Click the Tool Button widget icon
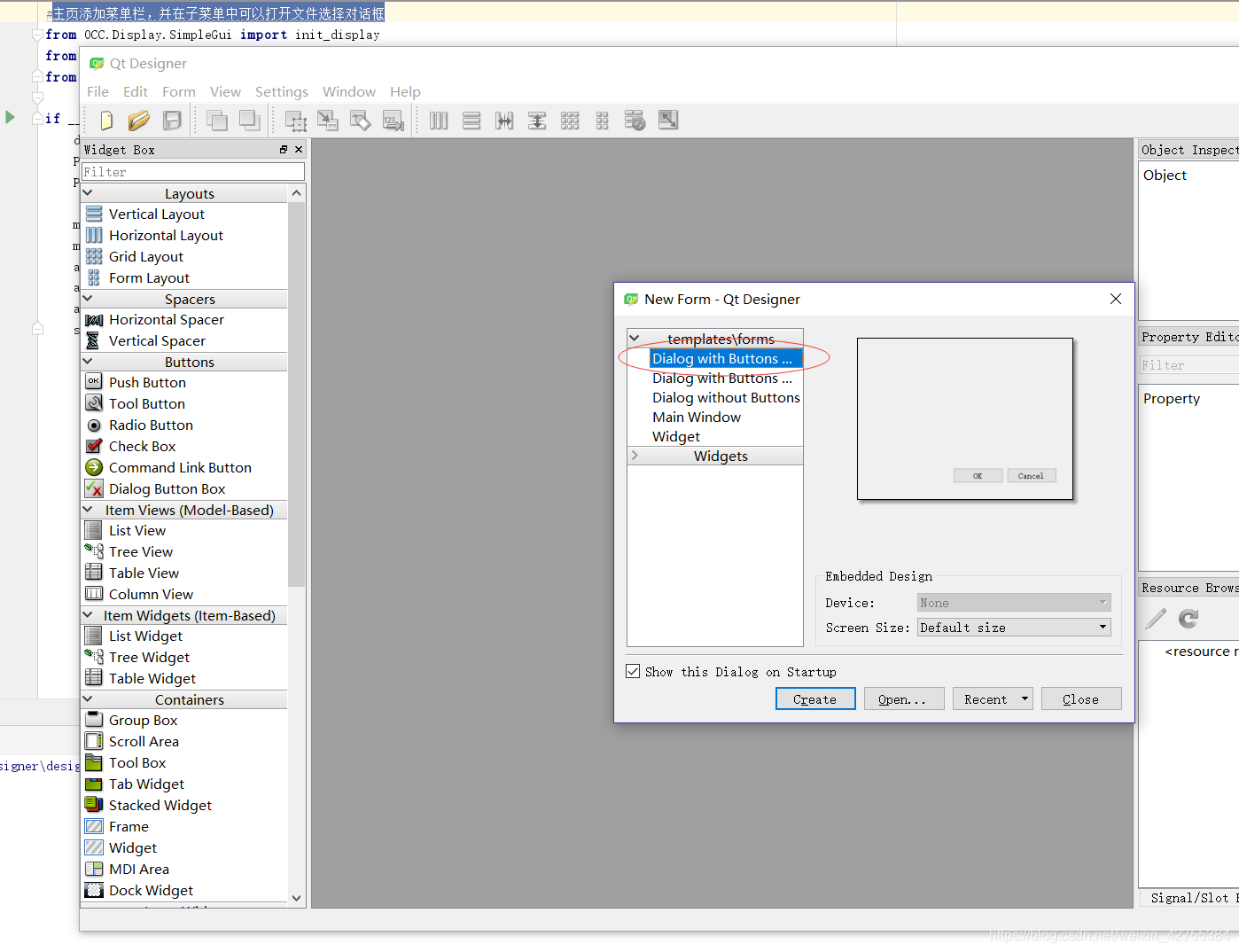Screen dimensions: 1239x952 pos(94,402)
